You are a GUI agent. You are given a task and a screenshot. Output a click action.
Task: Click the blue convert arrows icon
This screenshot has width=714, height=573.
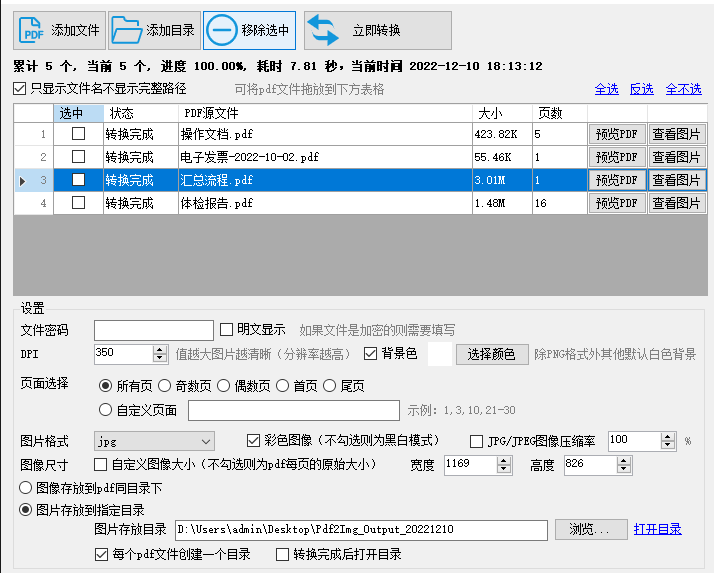point(323,31)
